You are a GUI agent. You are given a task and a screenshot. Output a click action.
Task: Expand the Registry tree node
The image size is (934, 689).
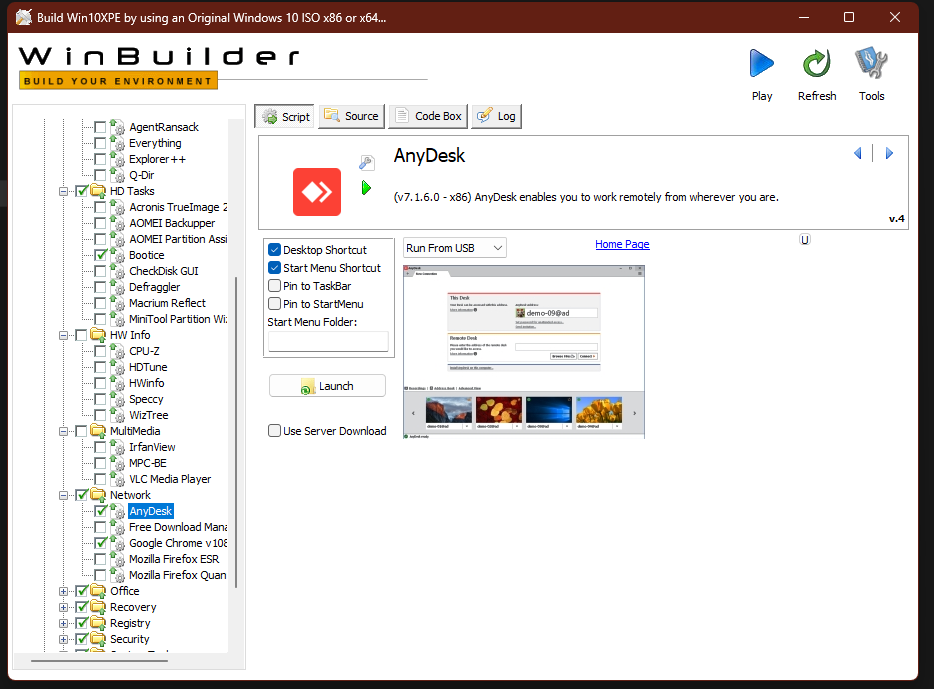point(63,623)
